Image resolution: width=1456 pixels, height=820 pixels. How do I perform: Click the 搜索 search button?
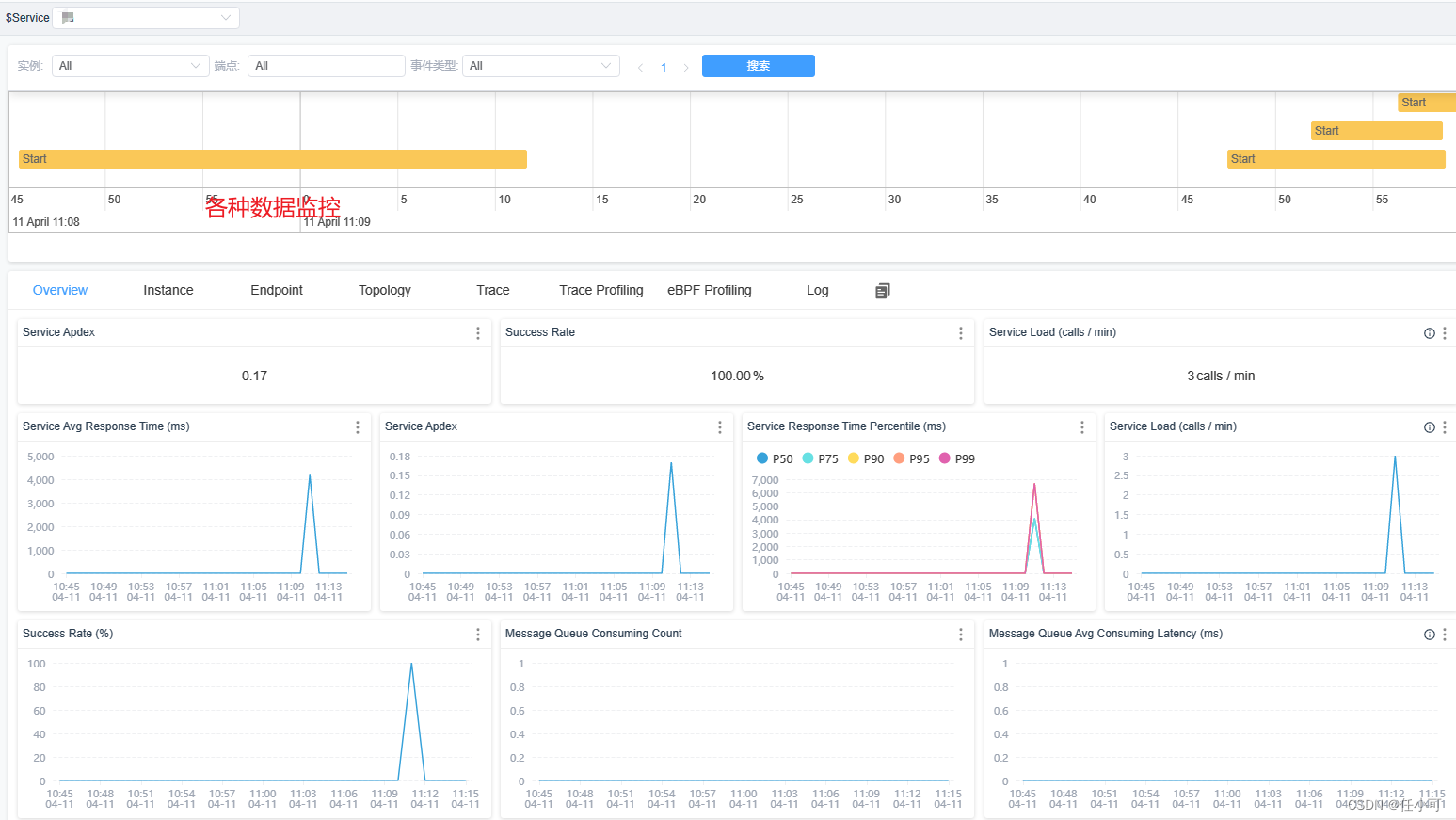point(758,65)
